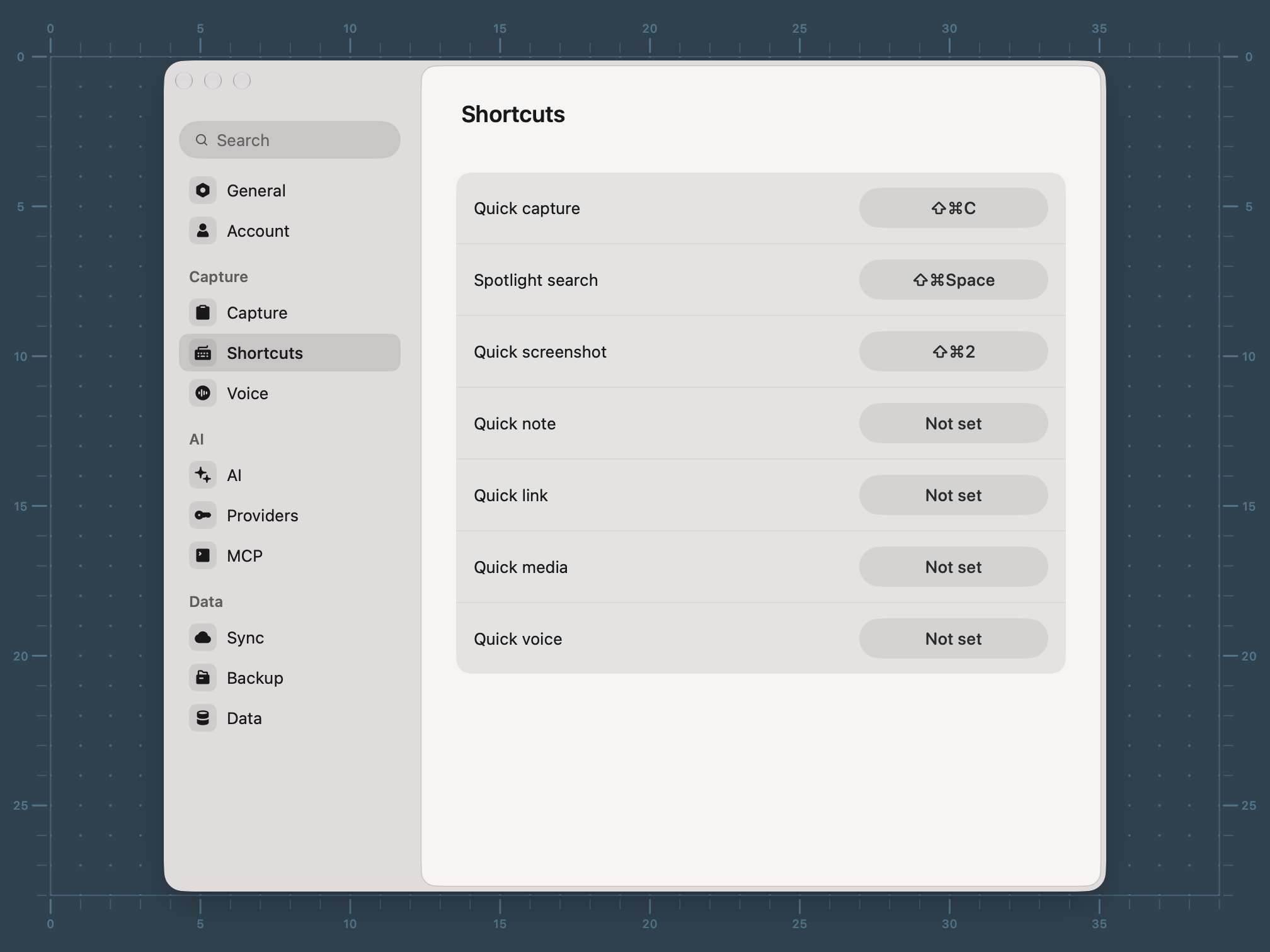Click the Quick link row label
Image resolution: width=1270 pixels, height=952 pixels.
(511, 496)
